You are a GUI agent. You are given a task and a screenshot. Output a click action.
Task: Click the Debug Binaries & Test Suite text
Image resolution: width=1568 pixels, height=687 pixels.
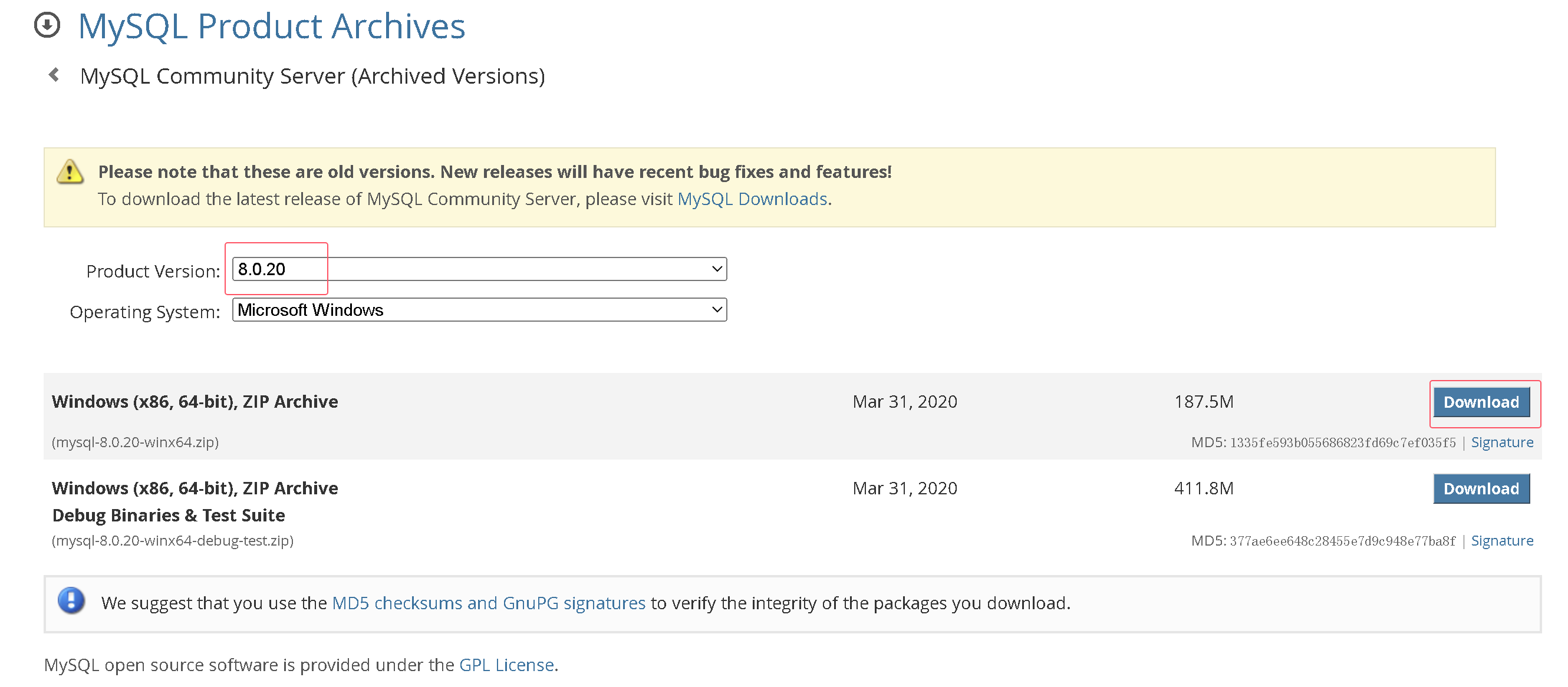(x=169, y=516)
